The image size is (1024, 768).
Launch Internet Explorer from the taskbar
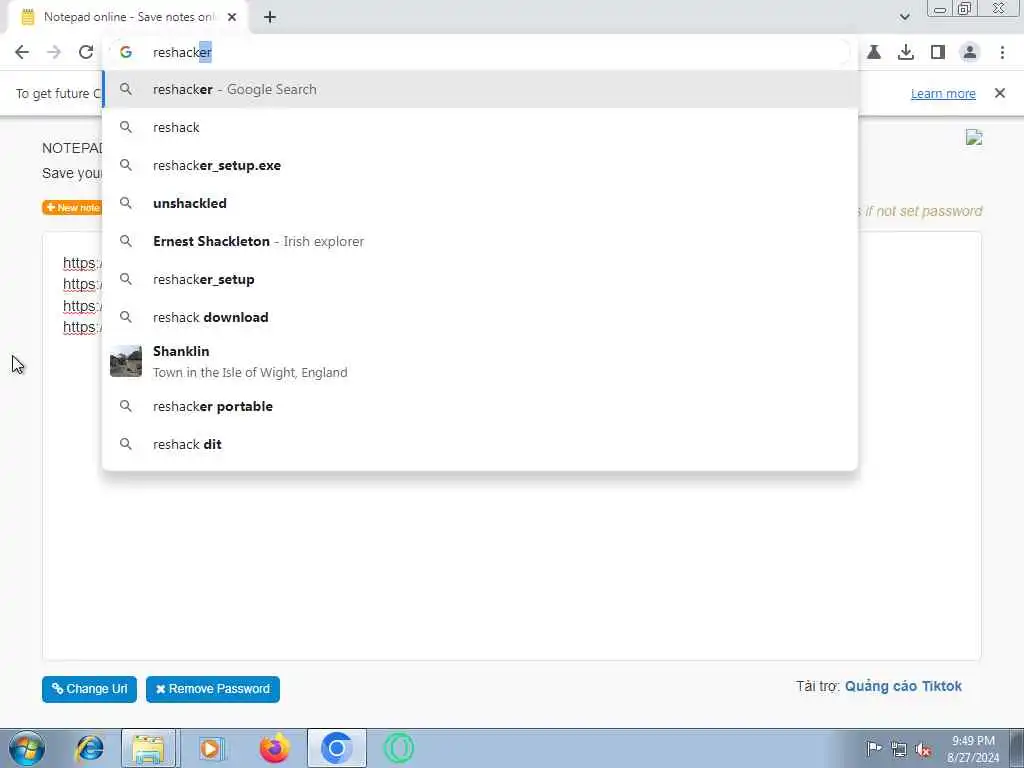pos(89,748)
